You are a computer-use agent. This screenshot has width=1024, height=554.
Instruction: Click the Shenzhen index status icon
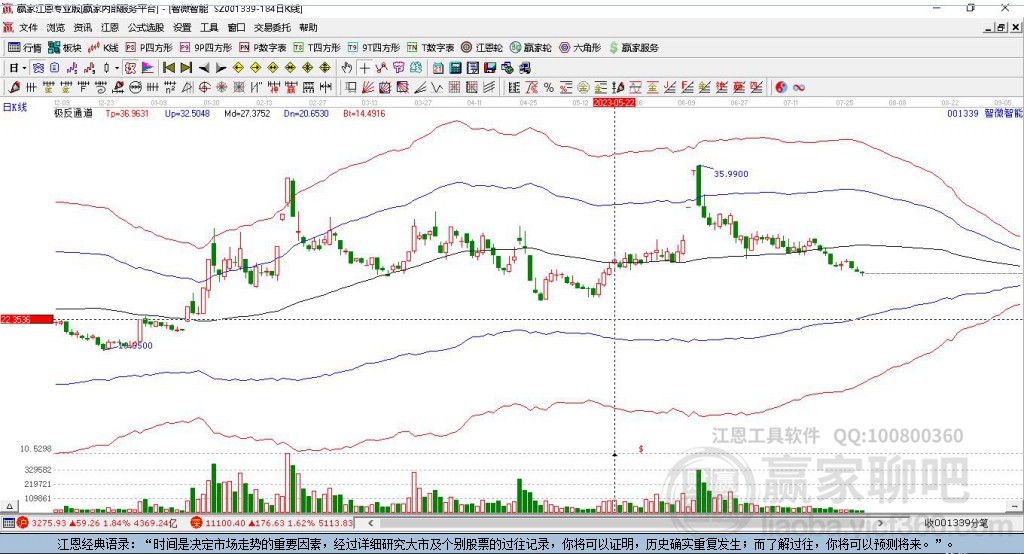click(197, 523)
